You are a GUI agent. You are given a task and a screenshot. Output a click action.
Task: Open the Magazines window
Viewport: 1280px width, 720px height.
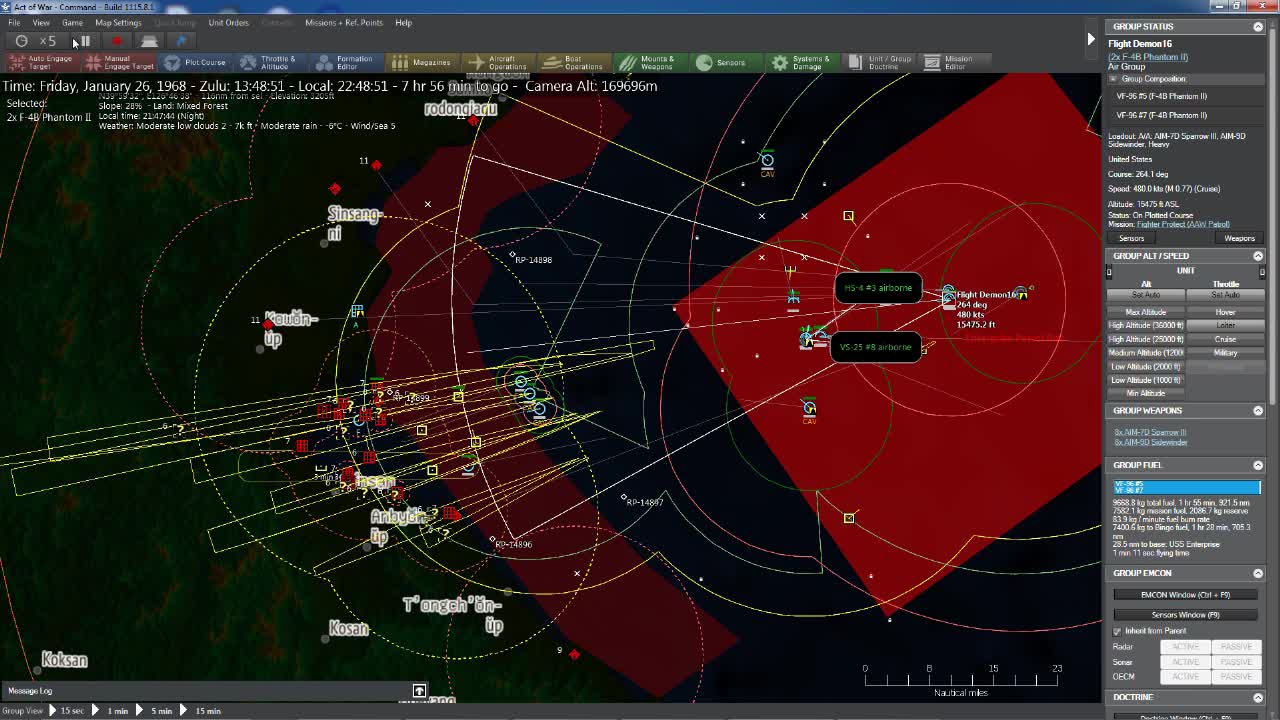click(421, 63)
